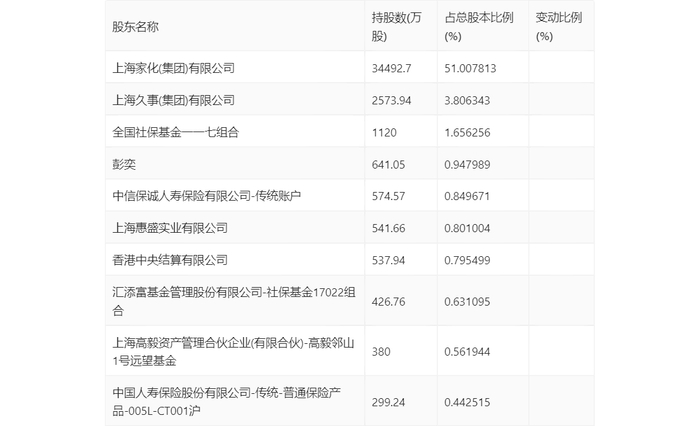The width and height of the screenshot is (700, 426).
Task: Click the 股东名称 column header
Action: [135, 27]
